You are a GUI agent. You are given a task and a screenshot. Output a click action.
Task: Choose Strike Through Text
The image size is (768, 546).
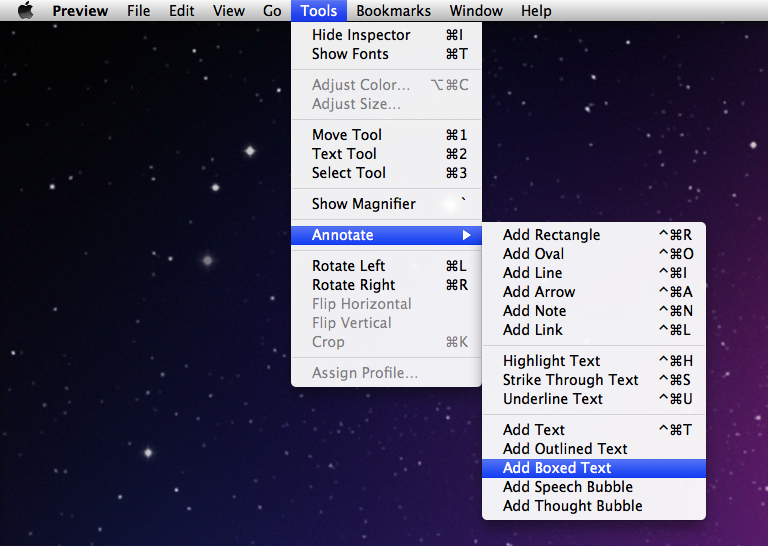point(594,380)
